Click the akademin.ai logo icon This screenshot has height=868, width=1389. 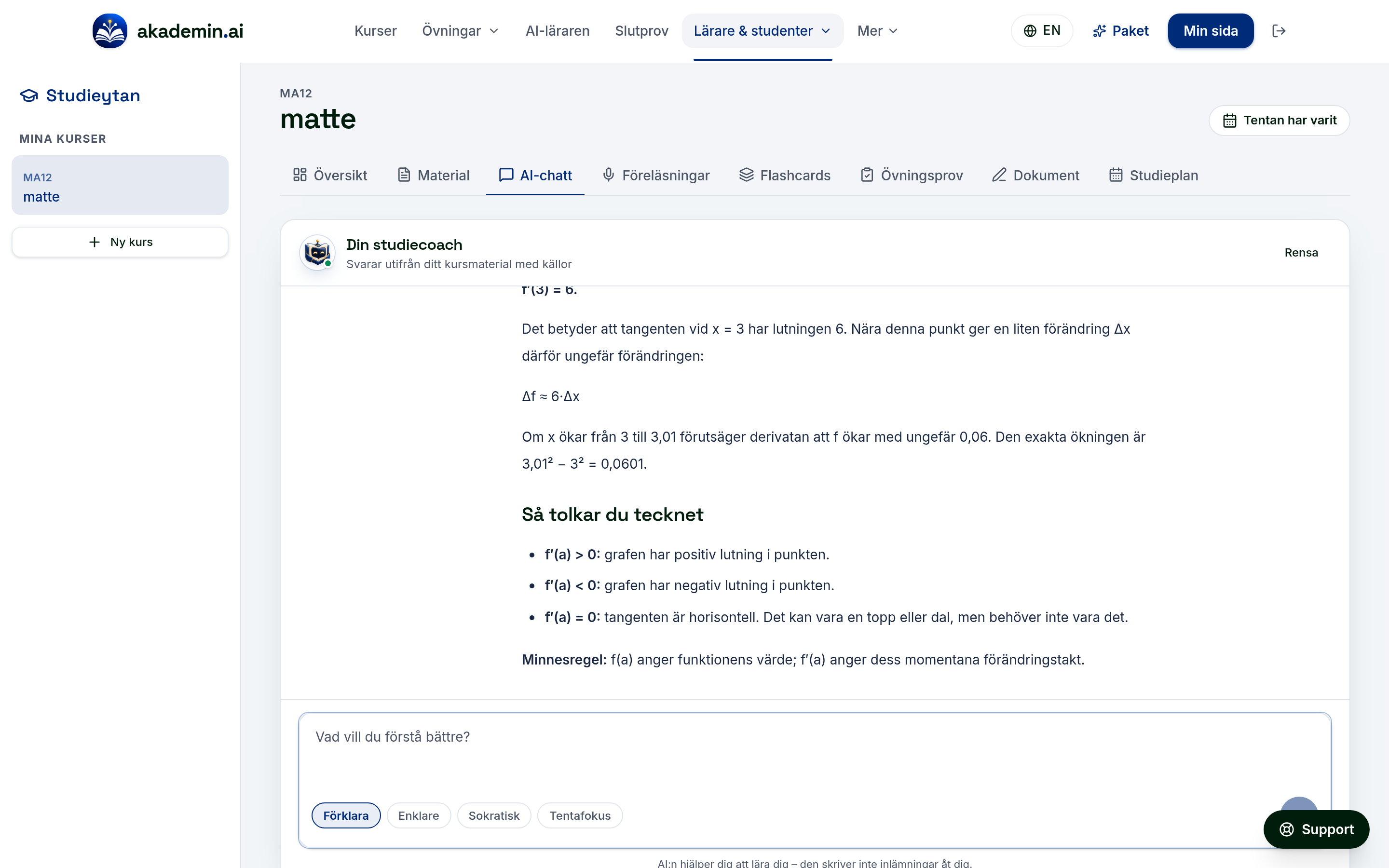109,31
